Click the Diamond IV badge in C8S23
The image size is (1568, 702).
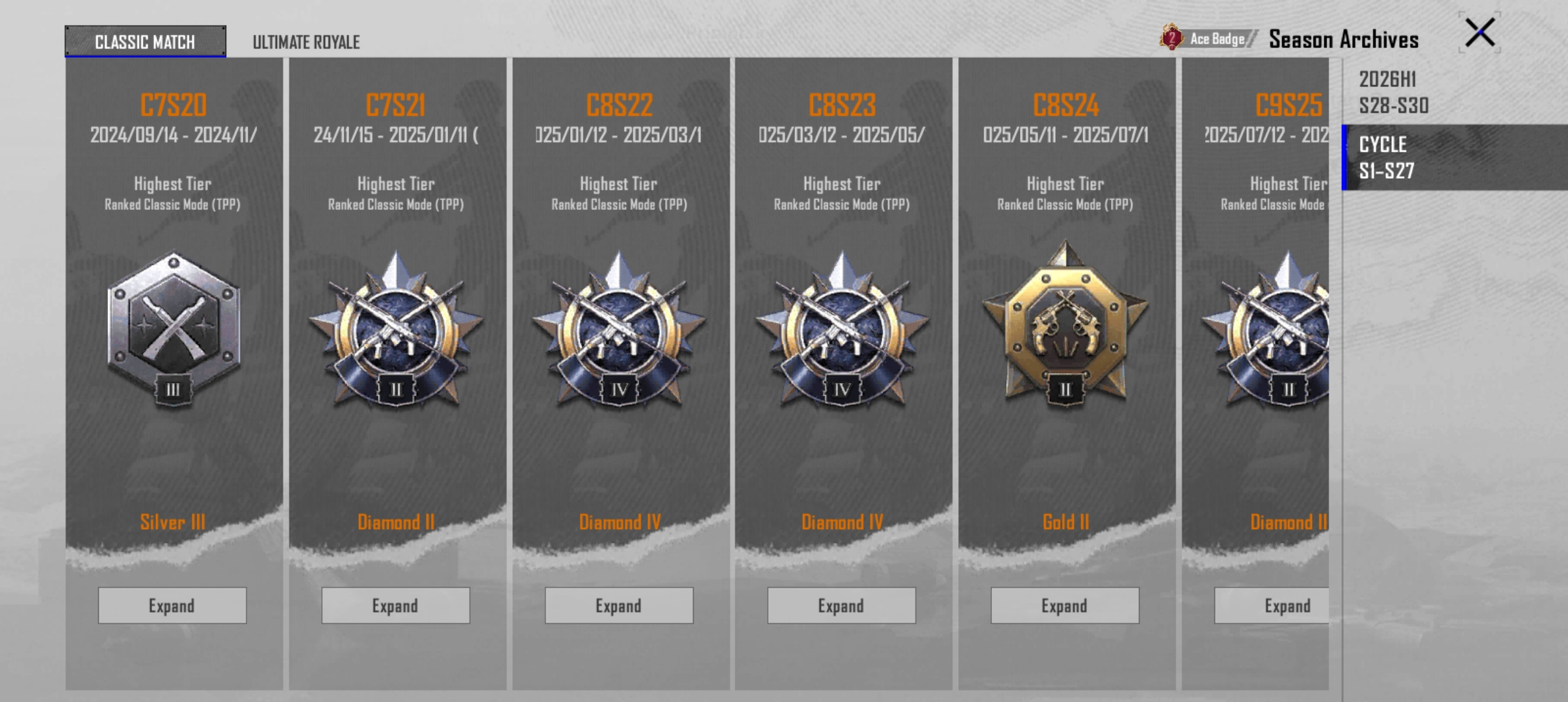[842, 330]
